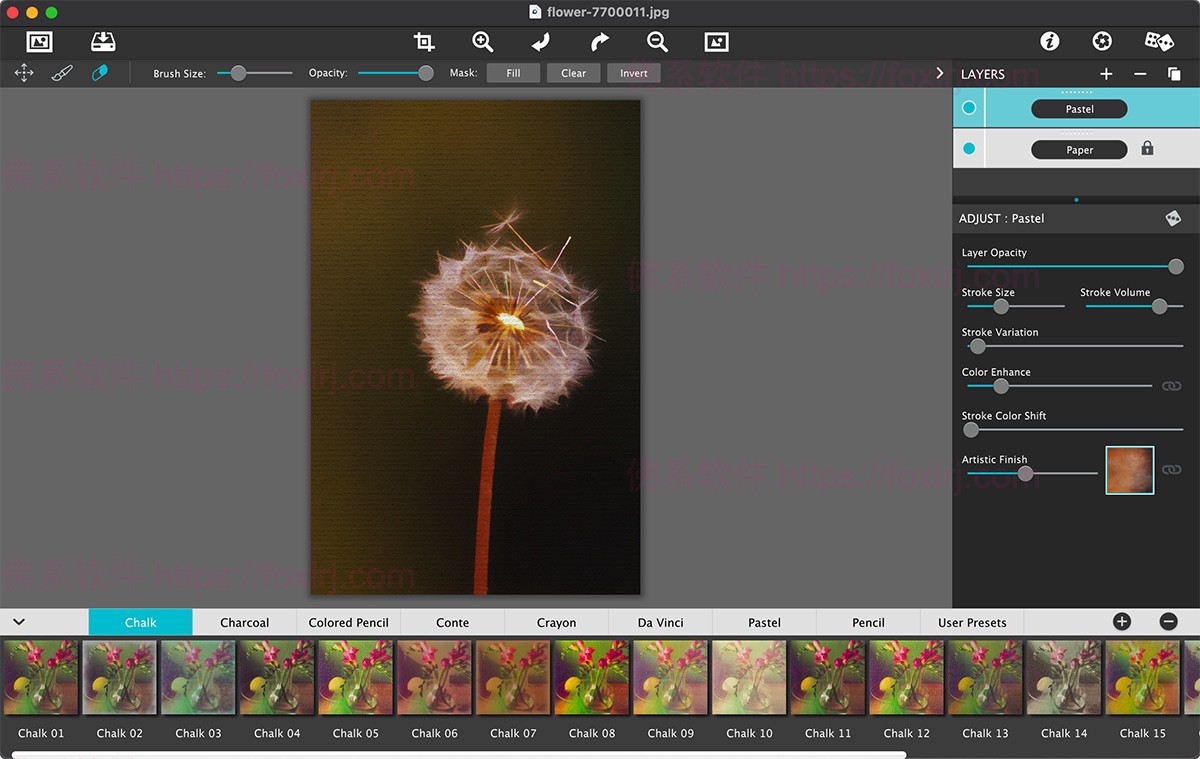
Task: Click the zoom in magnifier
Action: 483,42
